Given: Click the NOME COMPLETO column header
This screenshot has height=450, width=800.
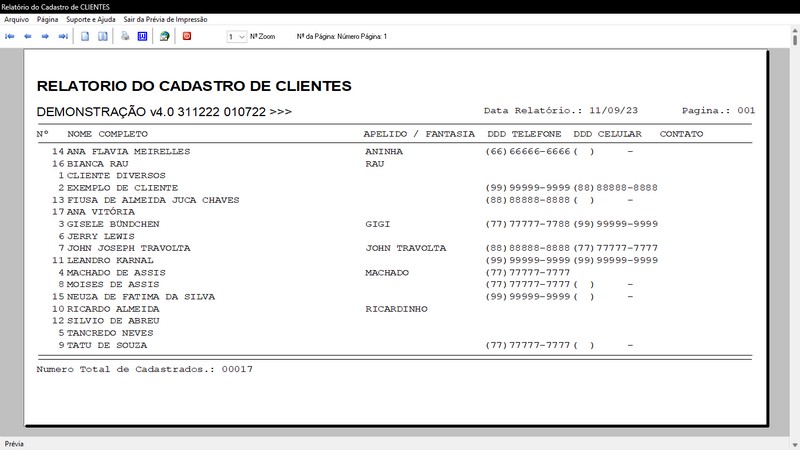Looking at the screenshot, I should [x=108, y=134].
